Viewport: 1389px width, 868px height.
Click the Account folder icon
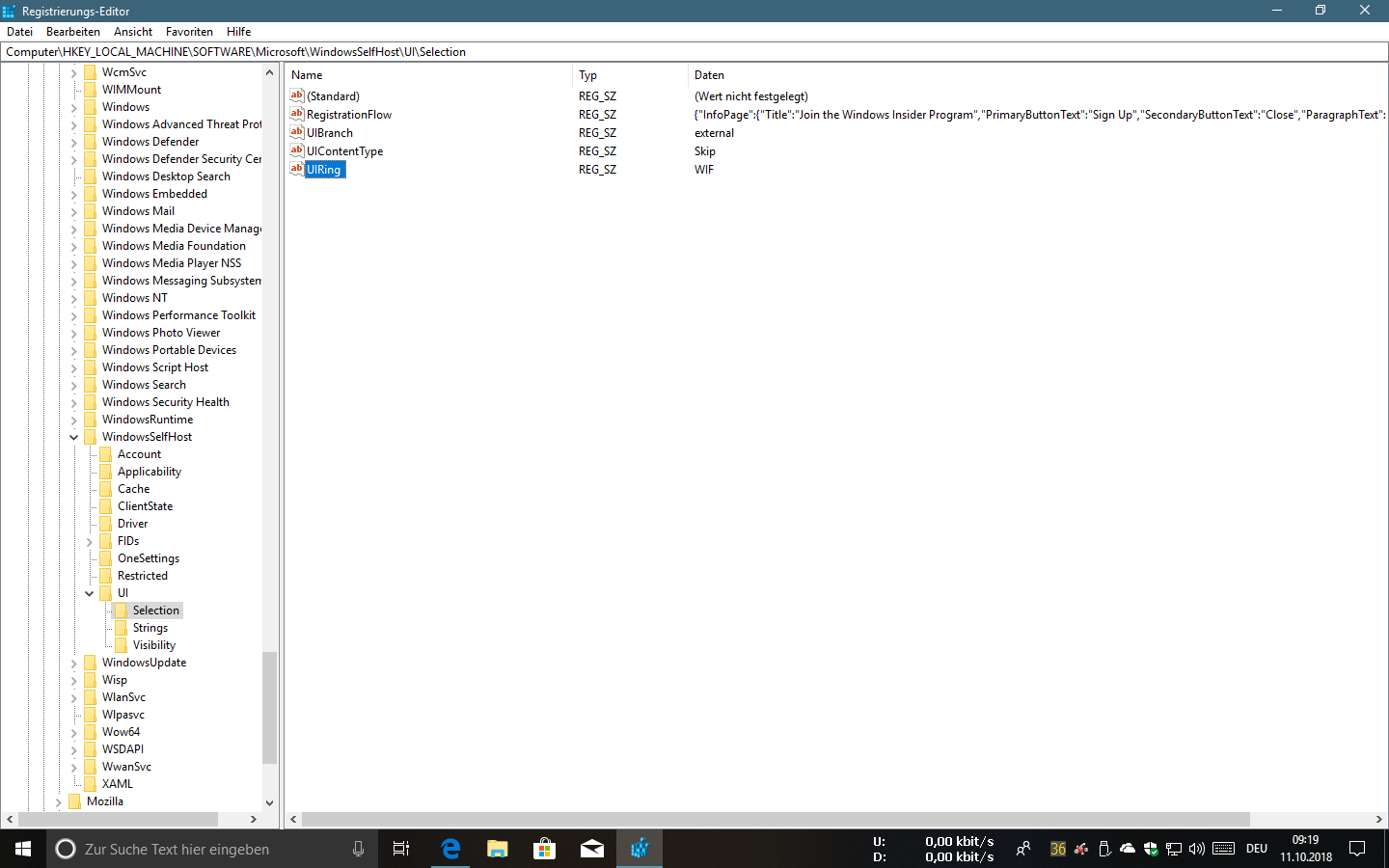coord(106,454)
